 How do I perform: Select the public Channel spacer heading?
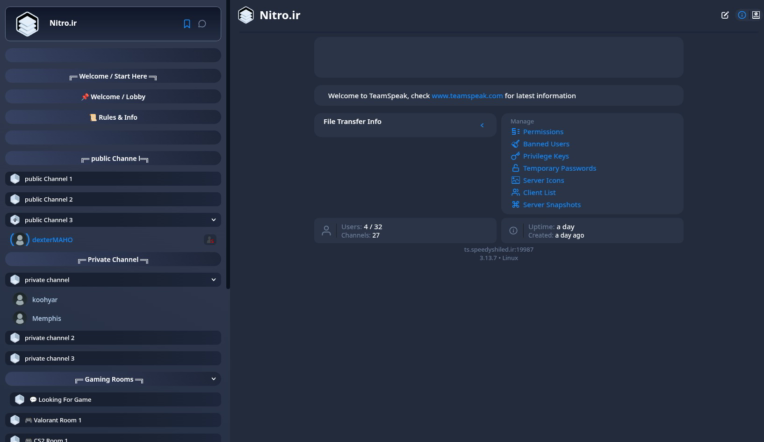tap(113, 158)
